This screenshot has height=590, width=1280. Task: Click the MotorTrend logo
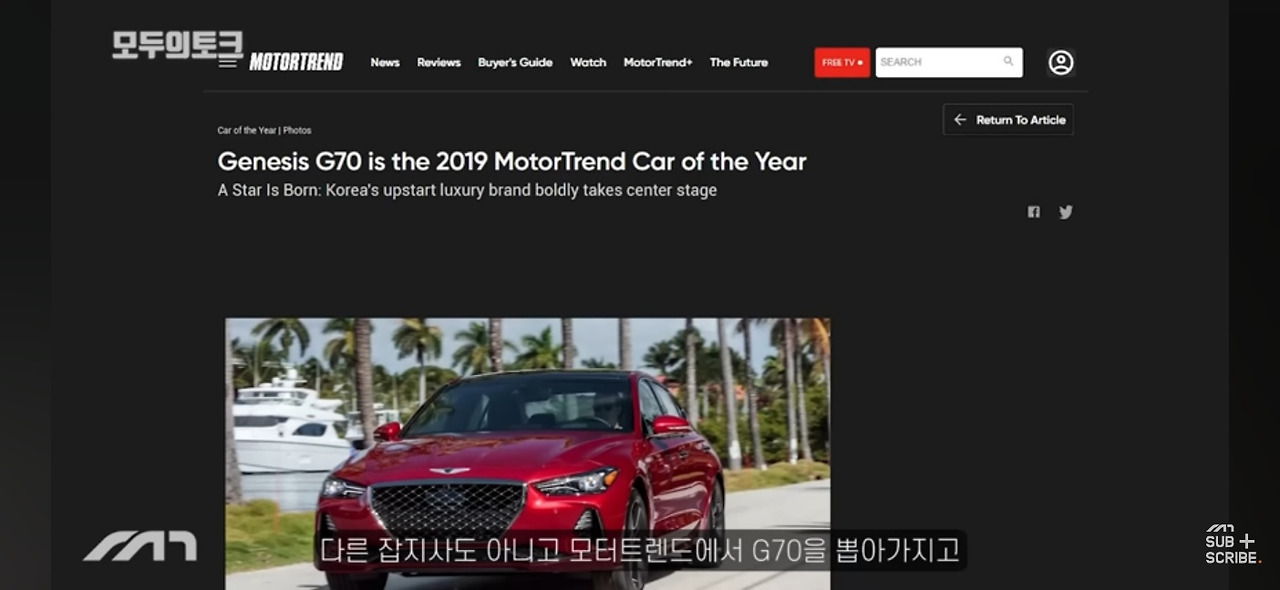click(x=296, y=62)
